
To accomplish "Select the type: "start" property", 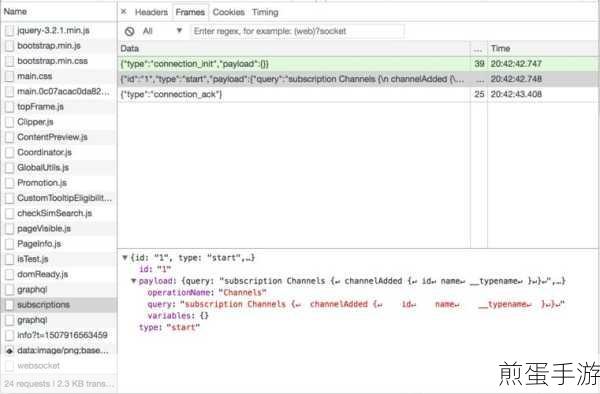I will click(x=169, y=327).
